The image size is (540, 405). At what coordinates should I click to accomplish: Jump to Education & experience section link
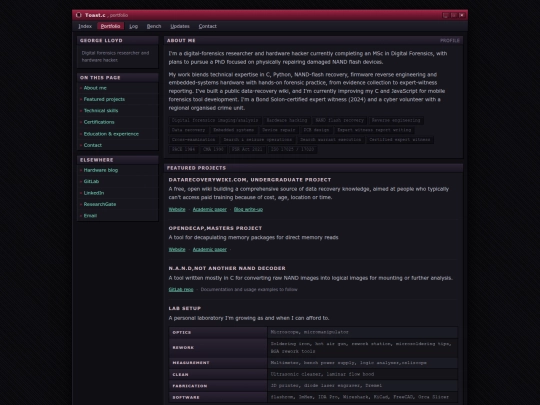111,134
